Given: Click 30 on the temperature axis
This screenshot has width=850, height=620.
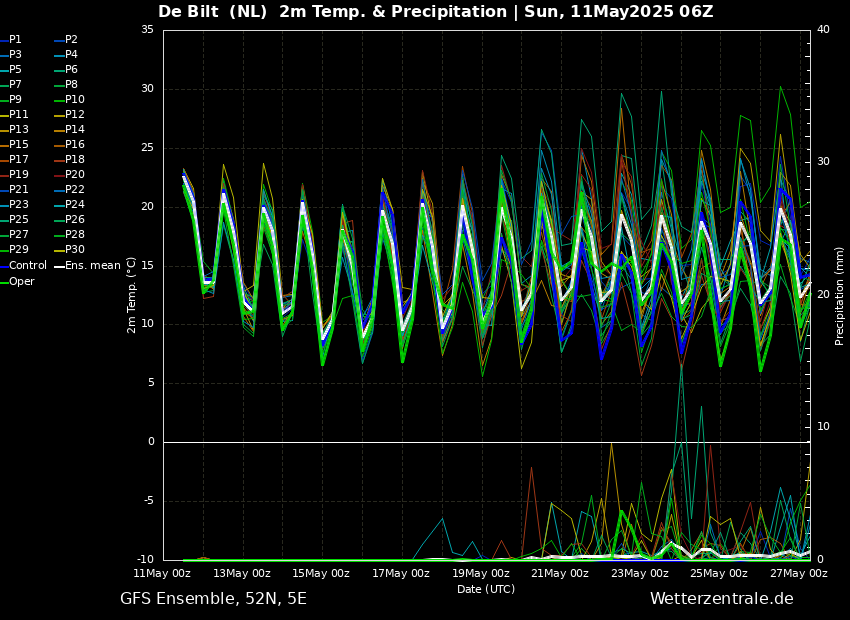Looking at the screenshot, I should click(148, 89).
